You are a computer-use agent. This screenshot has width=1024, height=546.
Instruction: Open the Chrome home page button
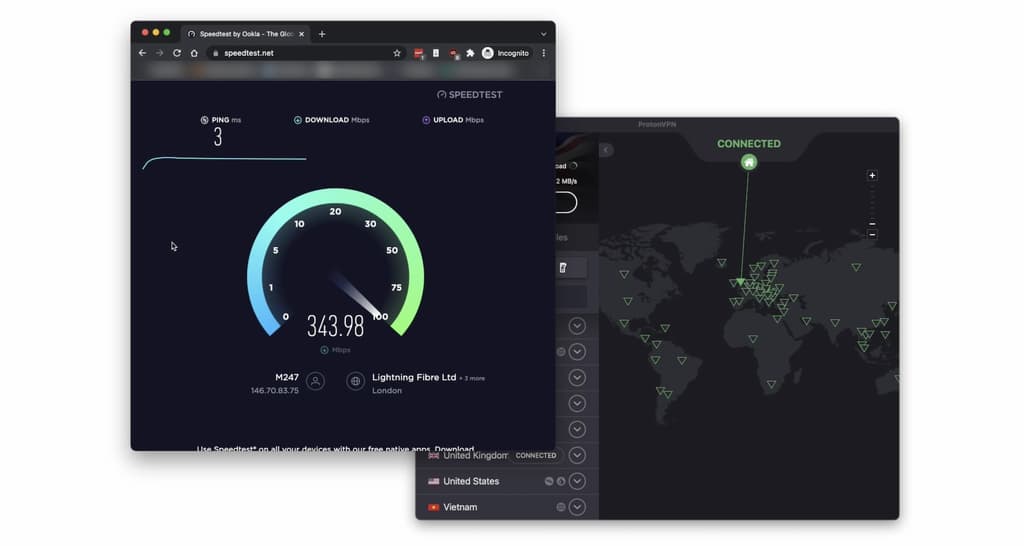click(x=194, y=53)
